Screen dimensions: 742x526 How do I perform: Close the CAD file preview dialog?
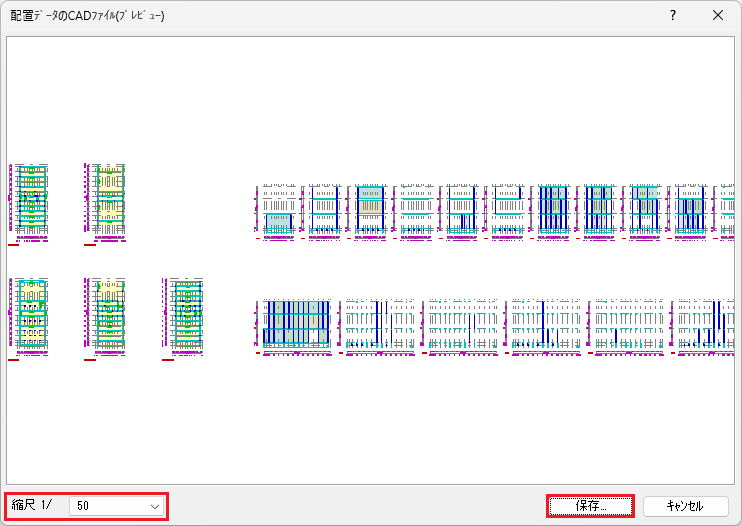point(718,15)
